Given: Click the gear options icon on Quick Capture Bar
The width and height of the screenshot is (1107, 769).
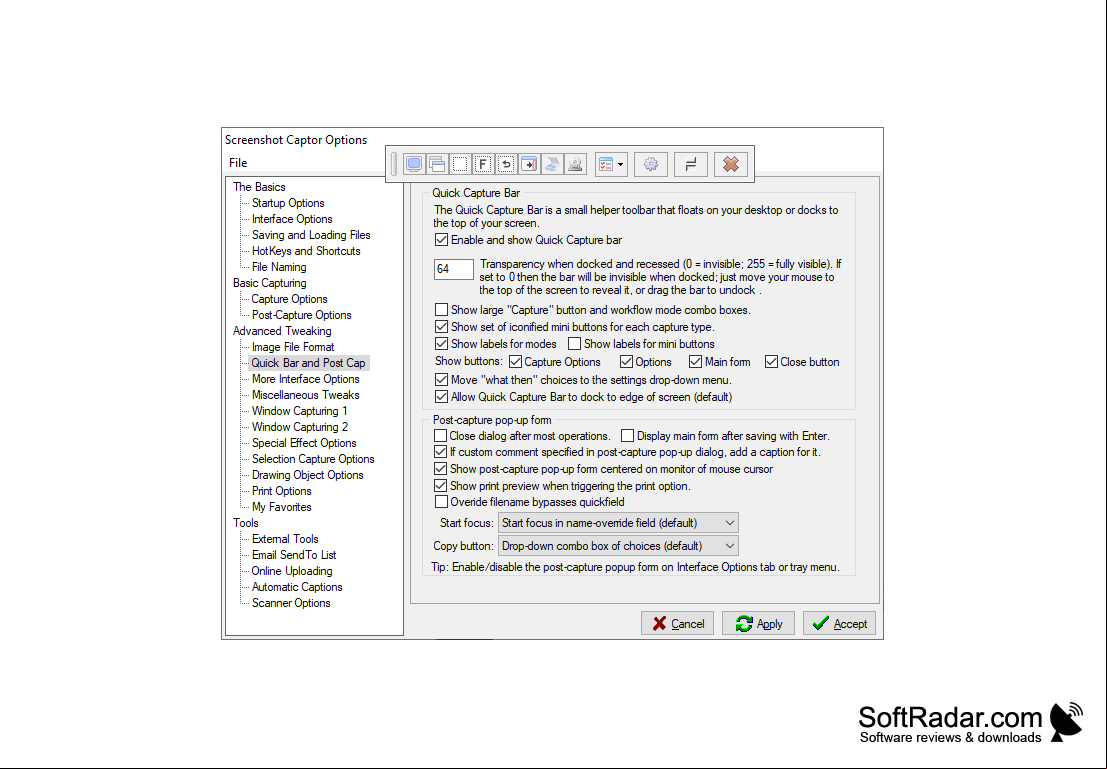Looking at the screenshot, I should click(x=651, y=165).
